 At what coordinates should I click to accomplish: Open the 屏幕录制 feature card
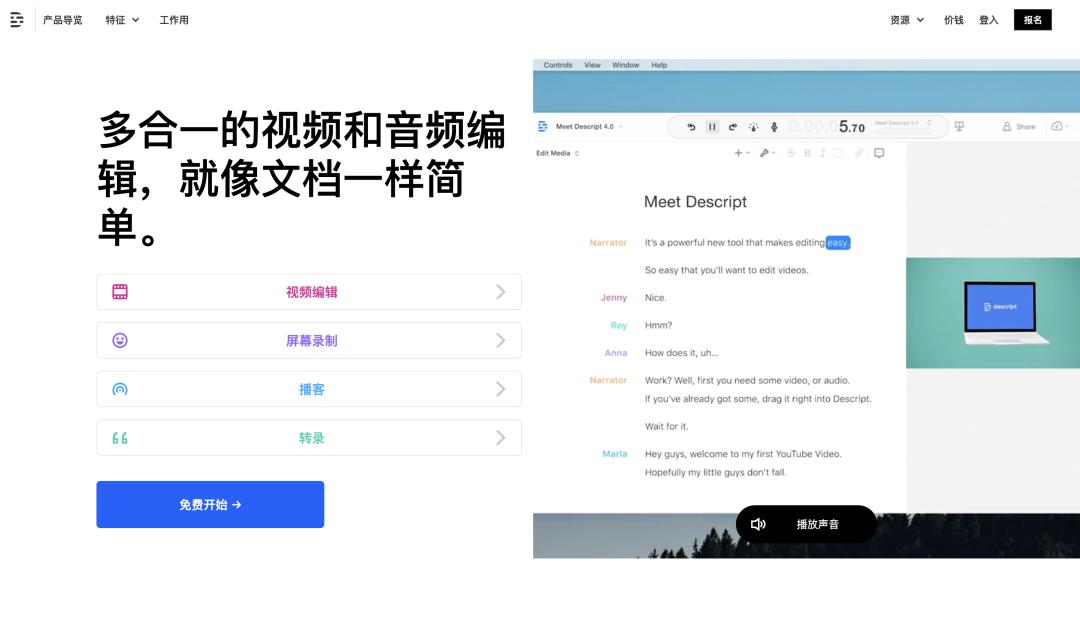pos(309,340)
